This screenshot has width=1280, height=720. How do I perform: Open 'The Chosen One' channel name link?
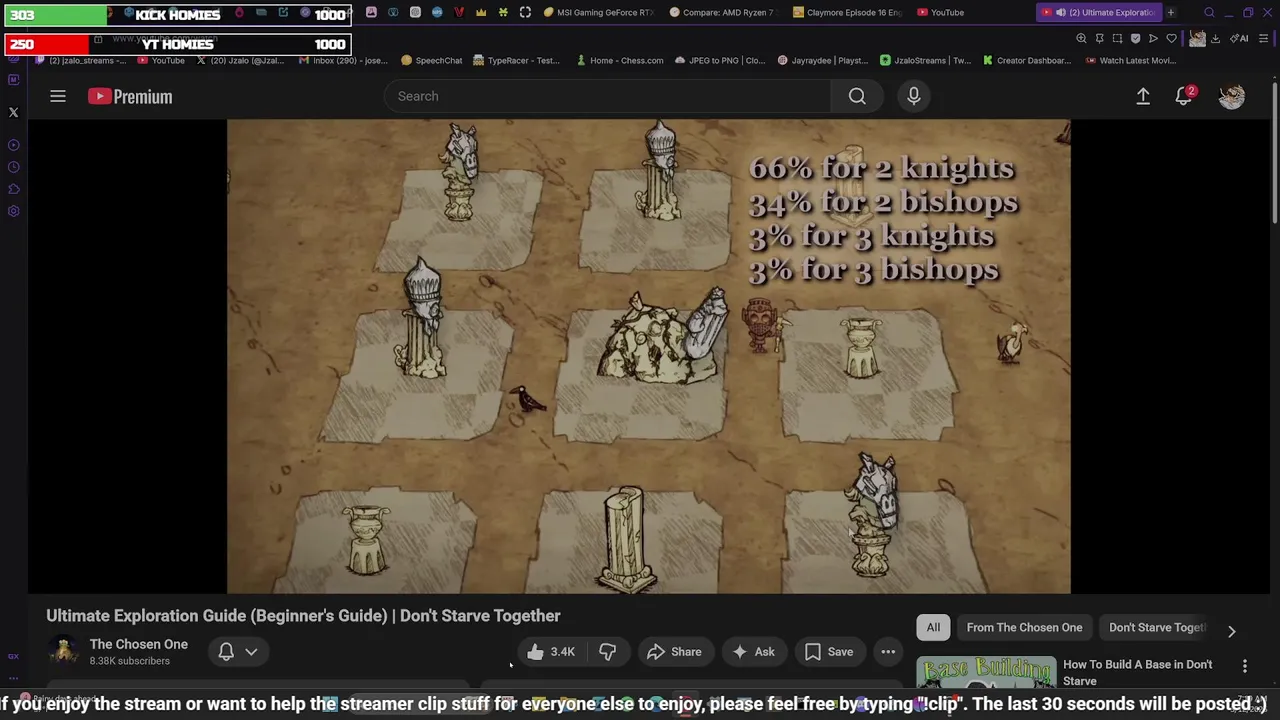click(x=138, y=644)
